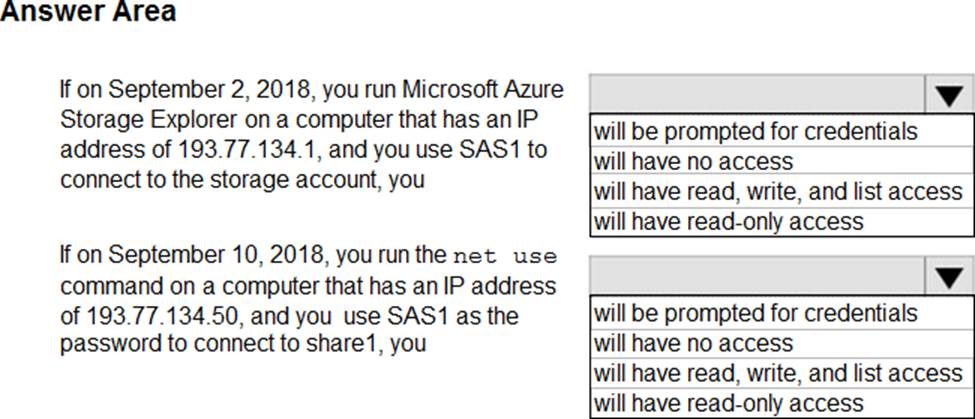
Task: Choose 'will have no access' in first list
Action: pos(782,162)
